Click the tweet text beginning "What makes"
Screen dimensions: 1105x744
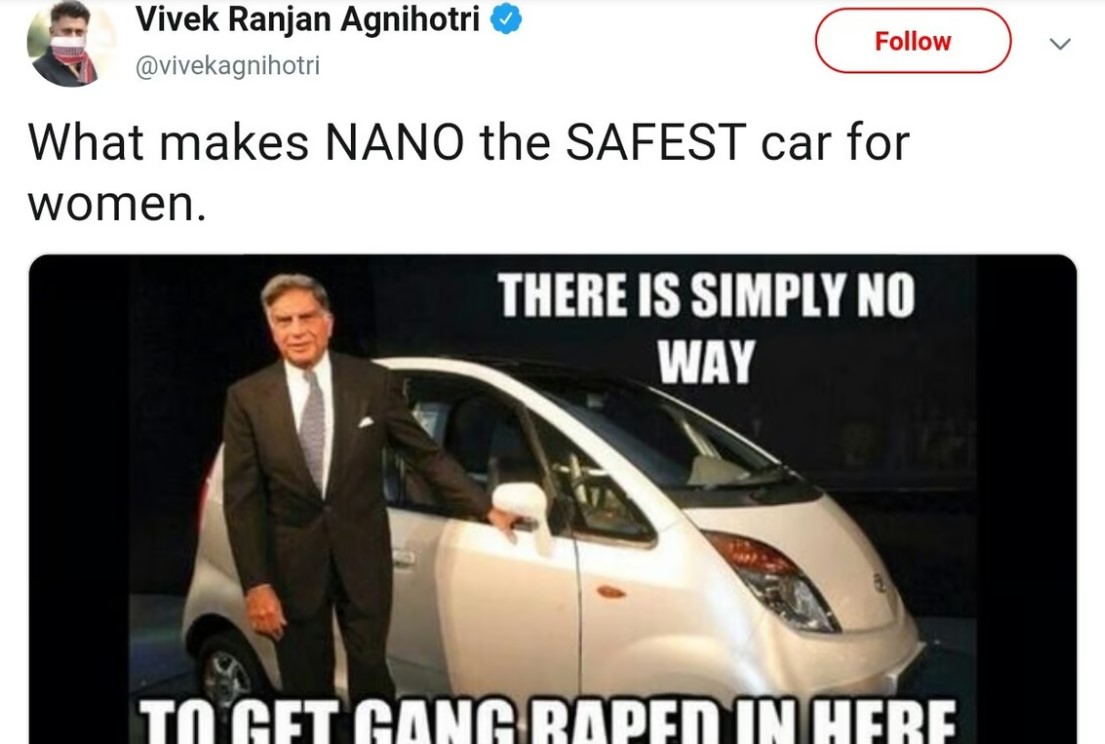(469, 173)
